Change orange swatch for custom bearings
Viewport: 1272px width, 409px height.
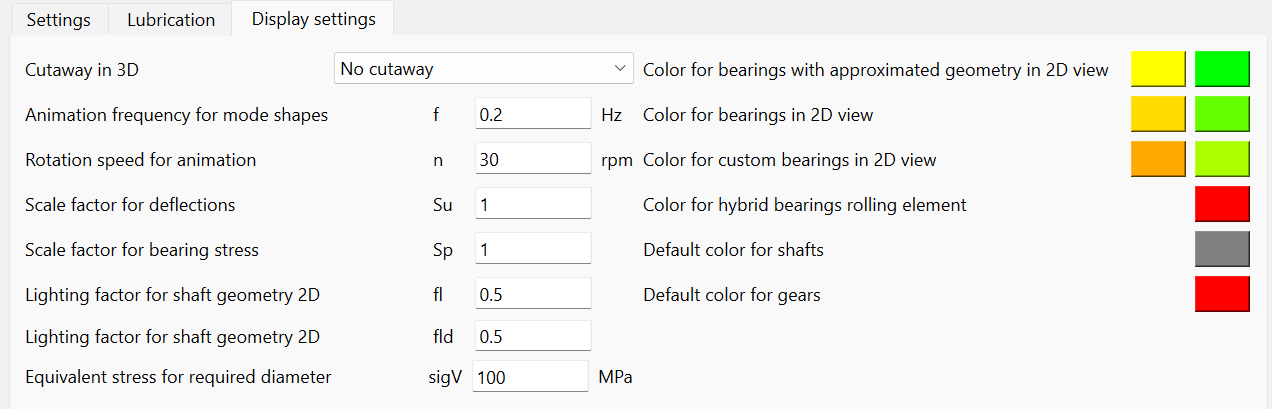pos(1158,159)
